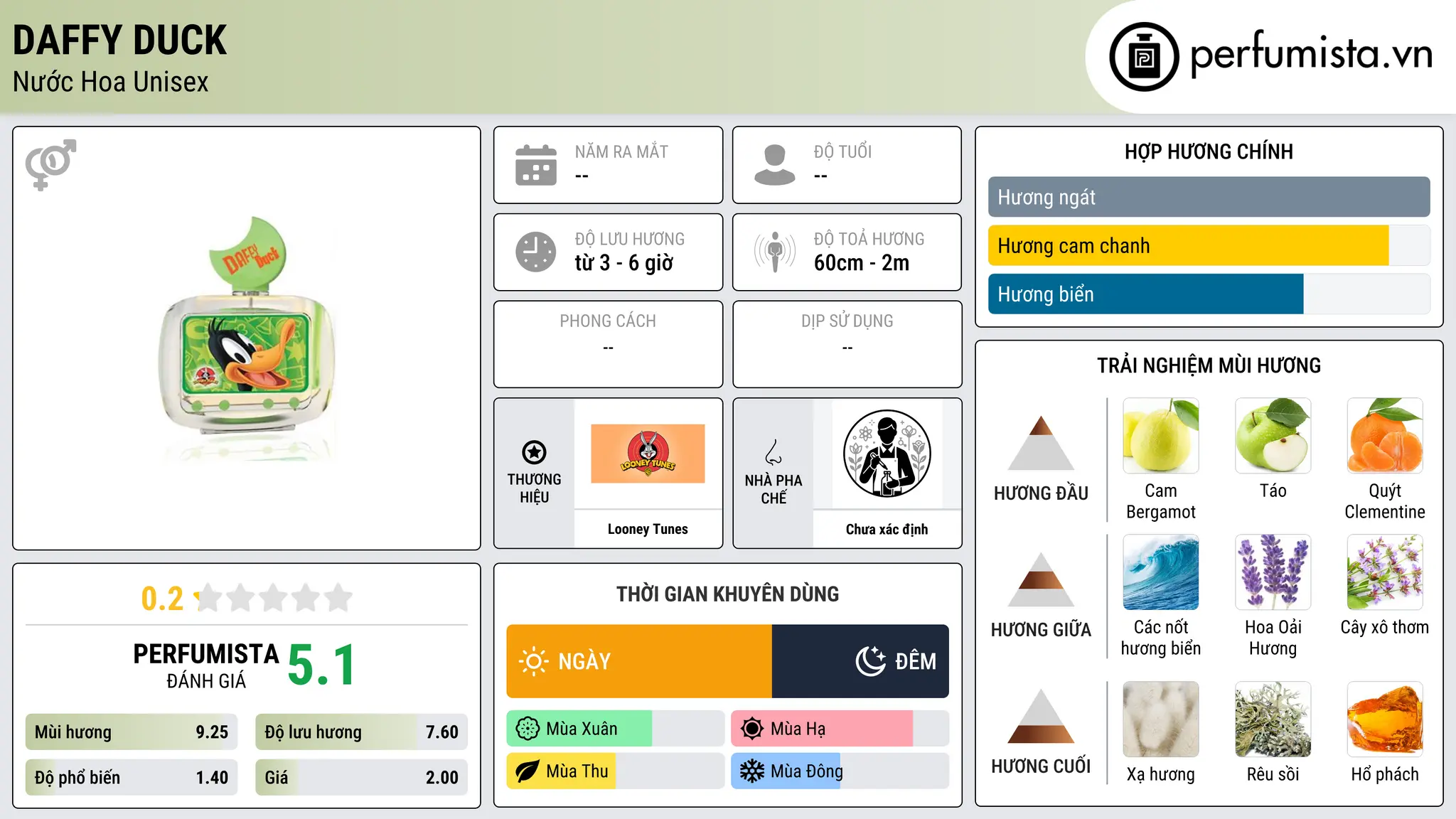This screenshot has width=1456, height=819.
Task: Click the Looney Tunes brand logo
Action: tap(648, 454)
